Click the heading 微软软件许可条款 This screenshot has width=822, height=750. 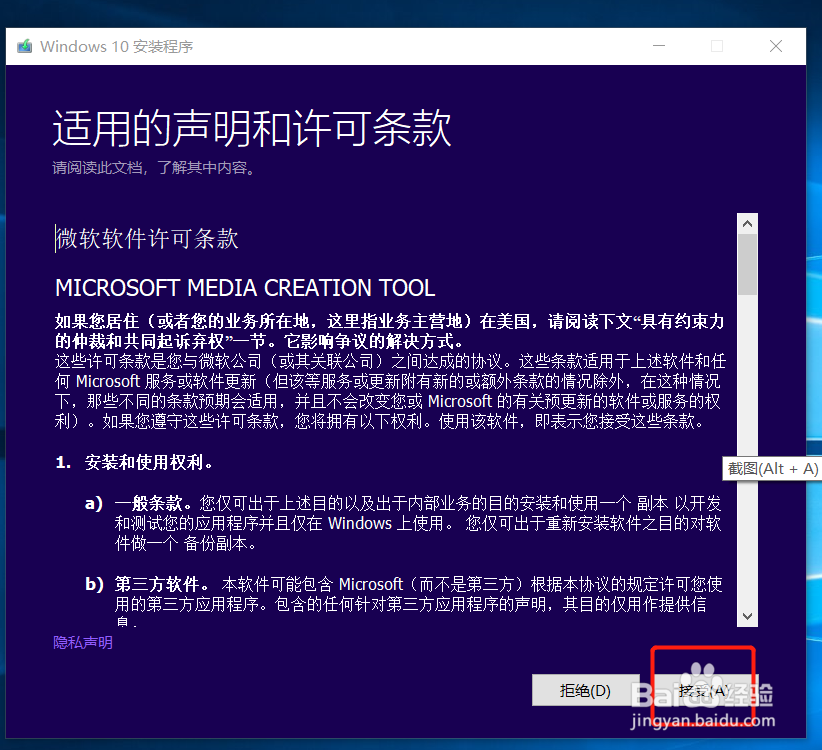tap(147, 238)
